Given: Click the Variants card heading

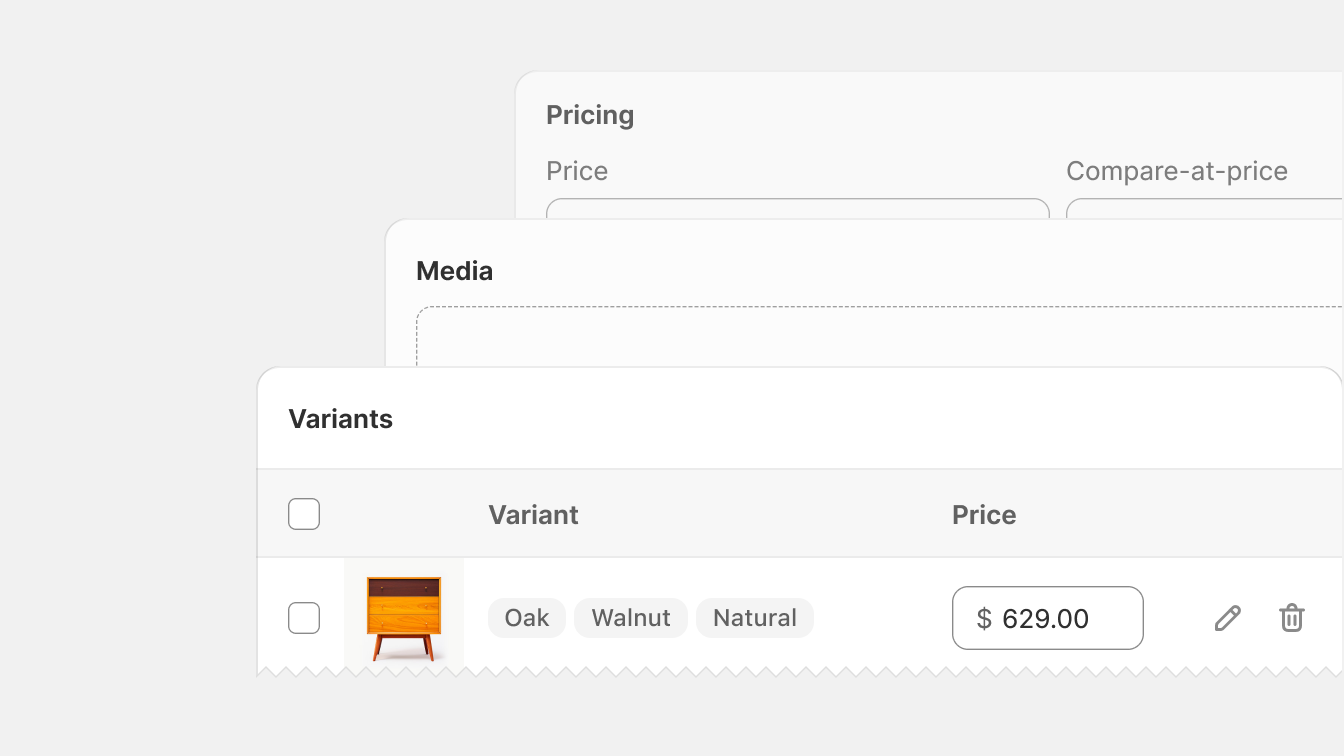Looking at the screenshot, I should pyautogui.click(x=340, y=418).
